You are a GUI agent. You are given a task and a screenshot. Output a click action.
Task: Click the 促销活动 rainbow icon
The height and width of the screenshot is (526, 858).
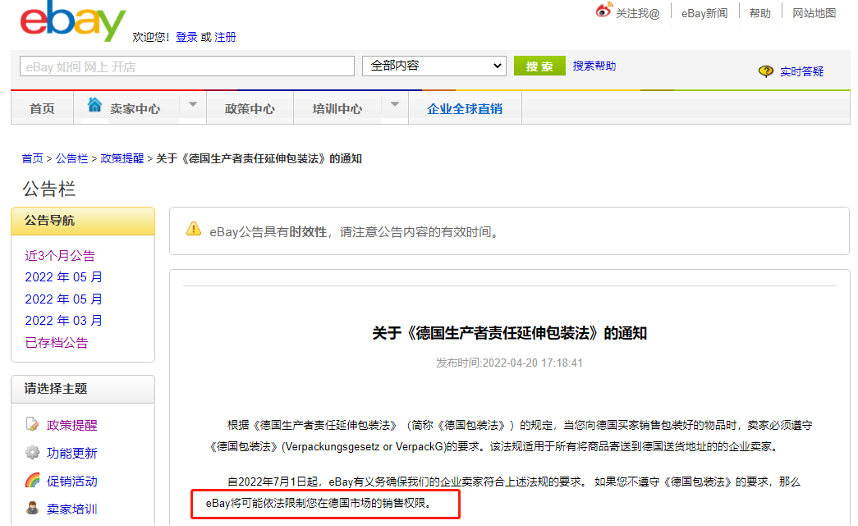[32, 481]
